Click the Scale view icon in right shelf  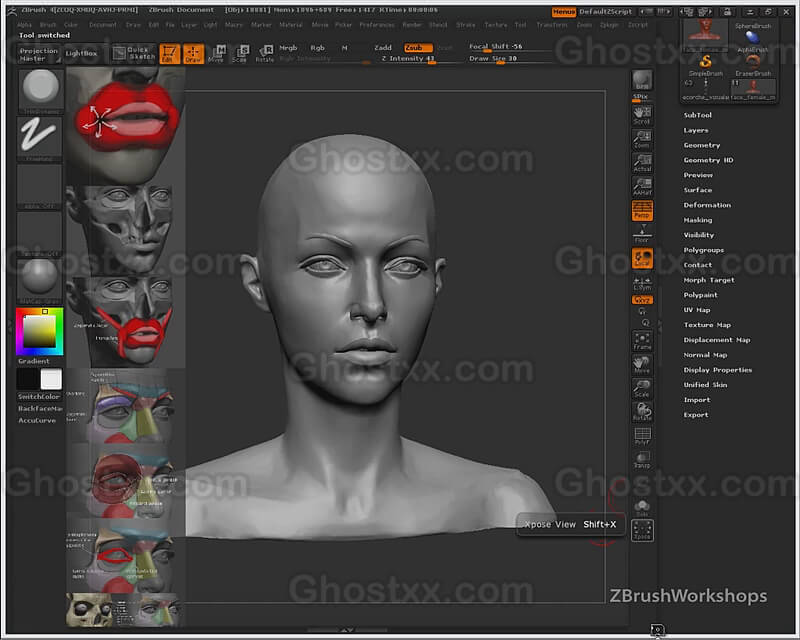click(x=642, y=388)
